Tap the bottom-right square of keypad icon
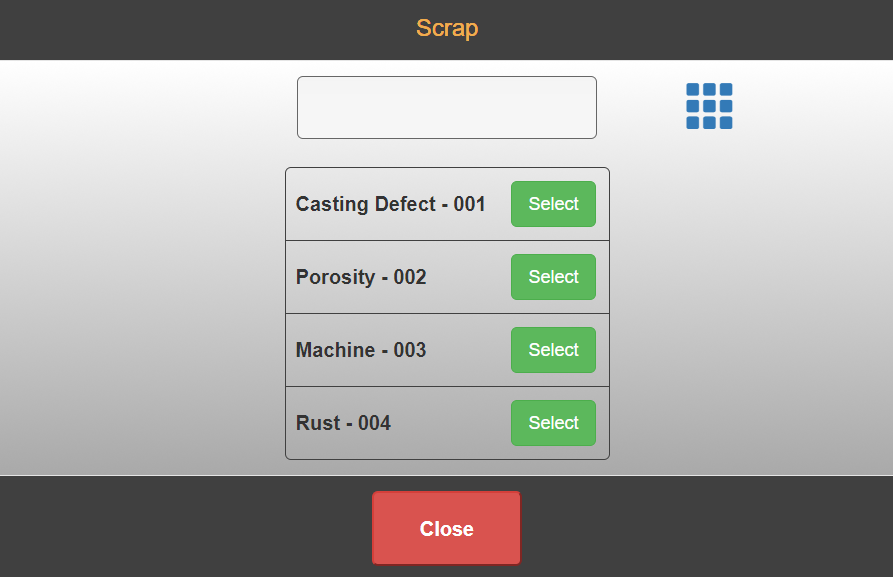Screen dimensions: 893x577 click(x=726, y=123)
